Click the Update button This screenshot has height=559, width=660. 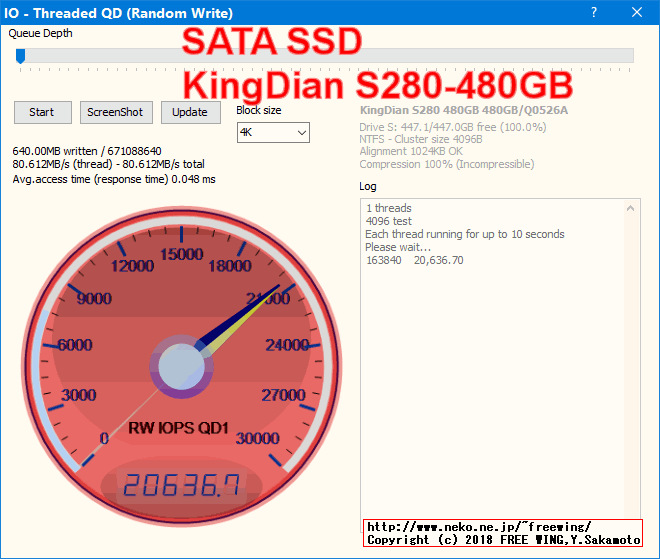click(191, 112)
